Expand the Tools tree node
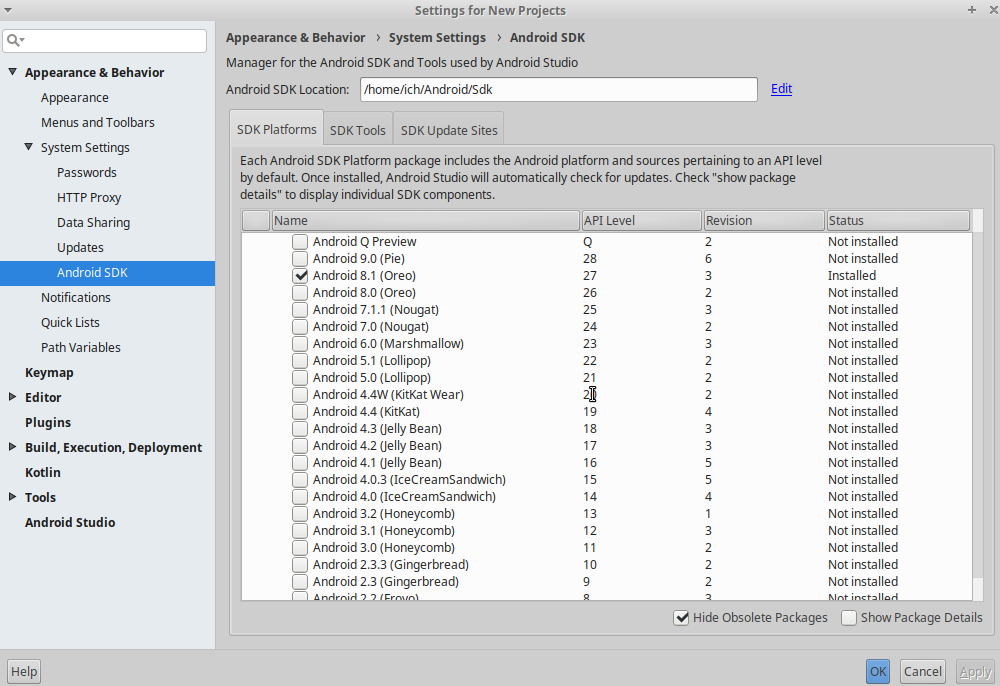 (x=12, y=497)
